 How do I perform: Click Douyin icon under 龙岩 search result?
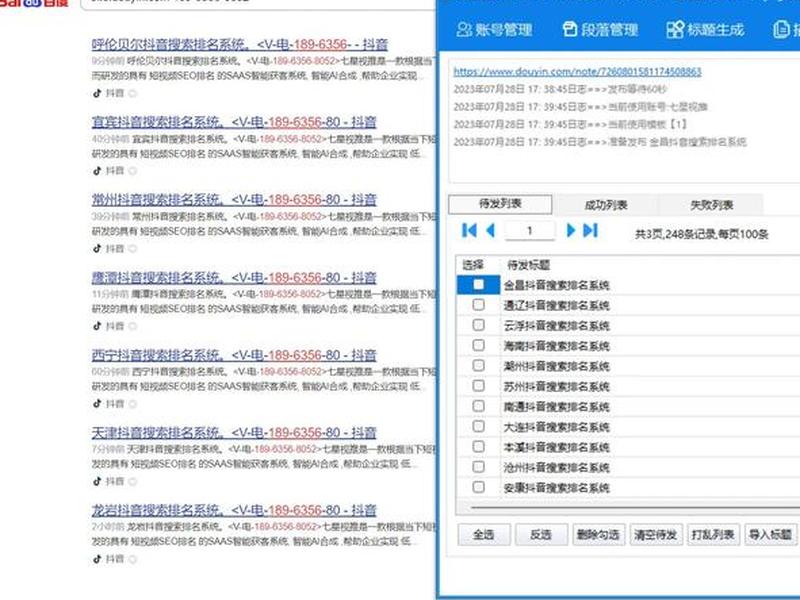97,559
